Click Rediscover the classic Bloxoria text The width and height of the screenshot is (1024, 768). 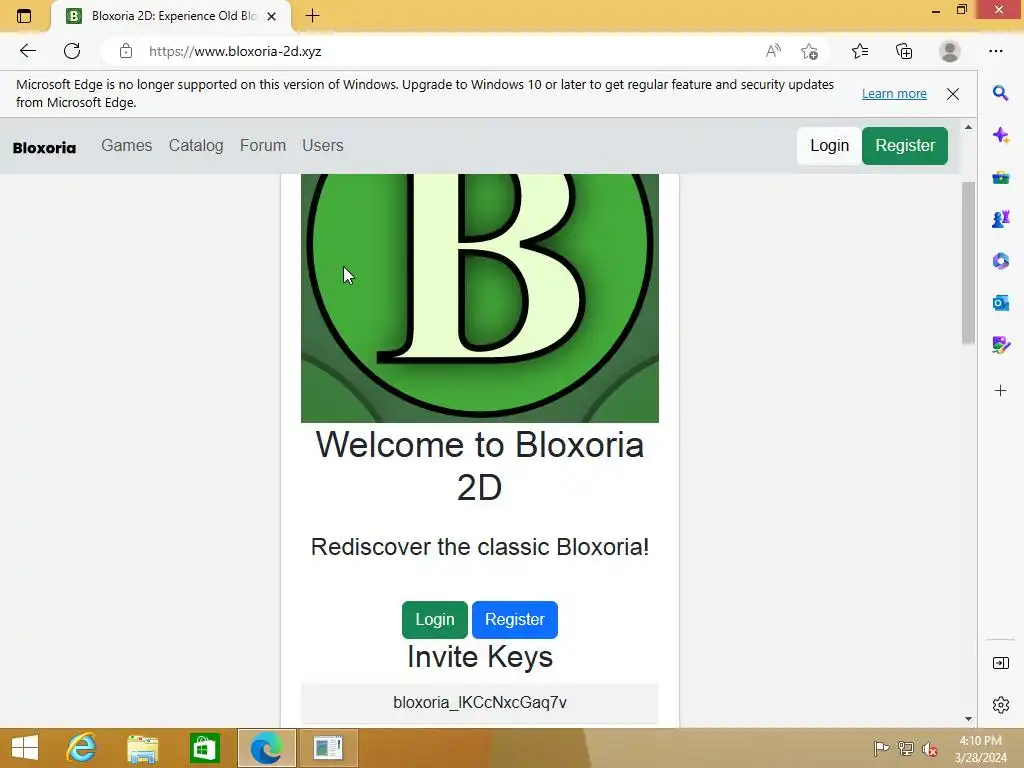480,547
